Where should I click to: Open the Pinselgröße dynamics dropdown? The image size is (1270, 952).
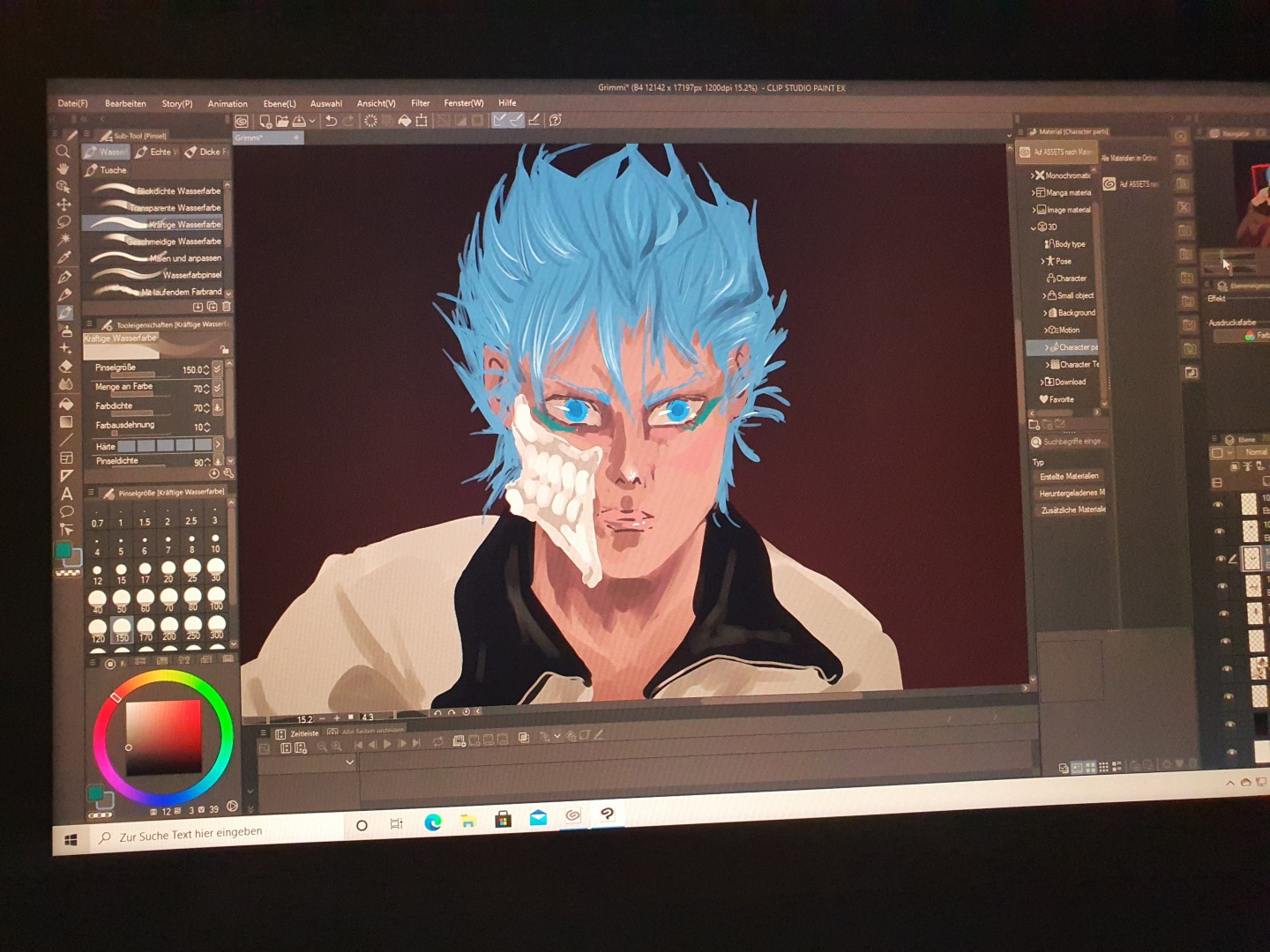(218, 368)
